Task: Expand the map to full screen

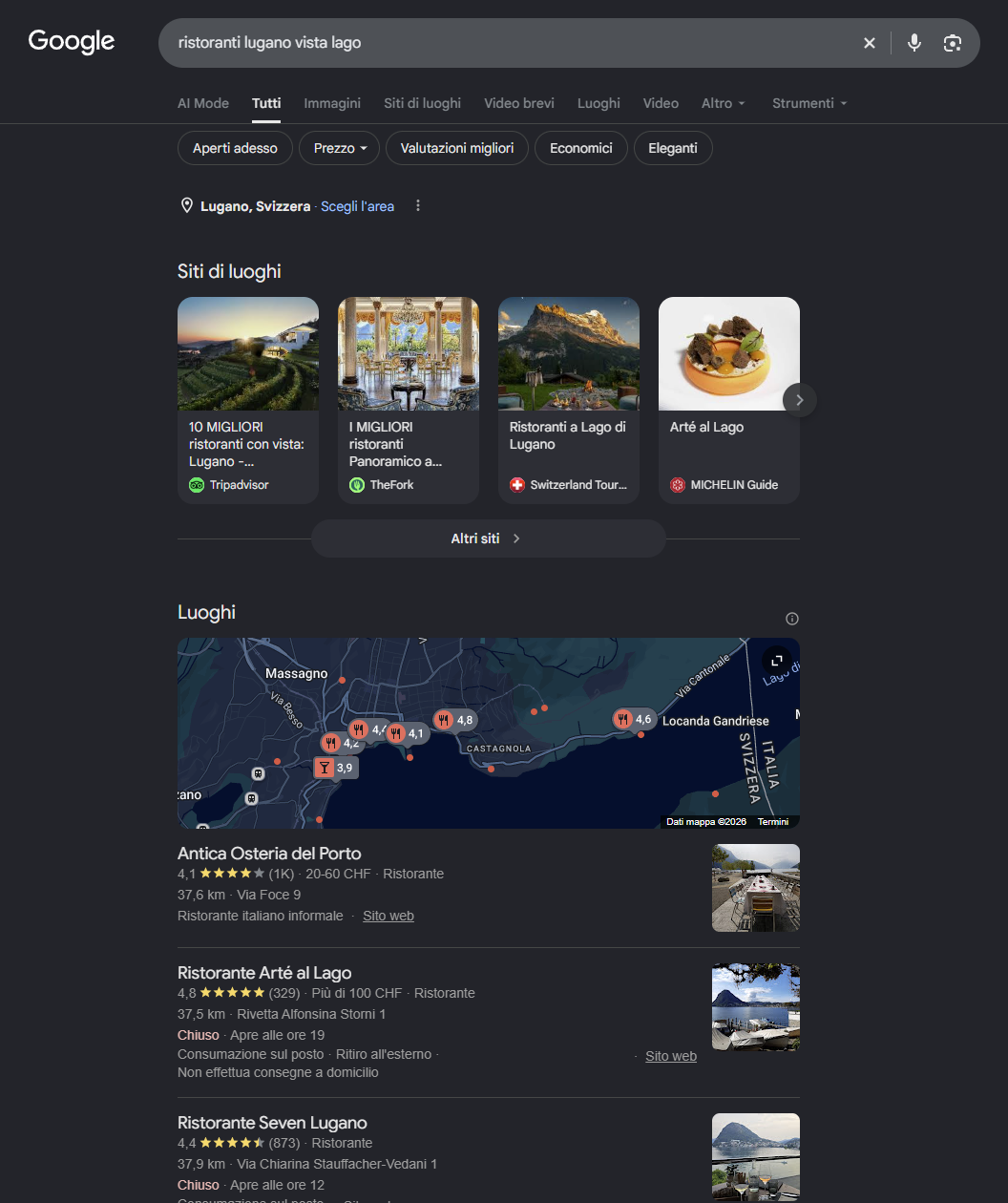Action: [777, 661]
